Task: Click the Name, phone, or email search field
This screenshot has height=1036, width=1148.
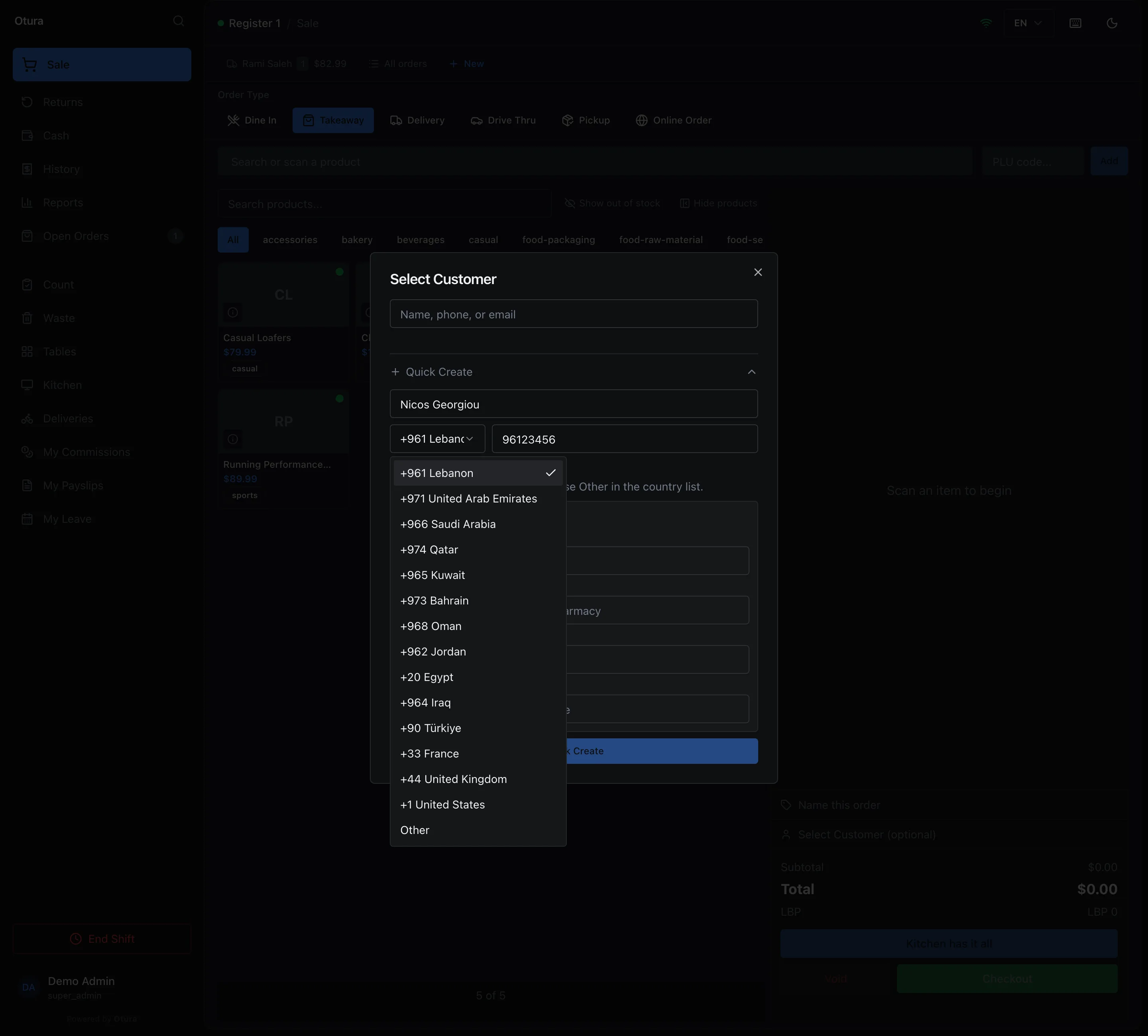Action: pyautogui.click(x=574, y=314)
